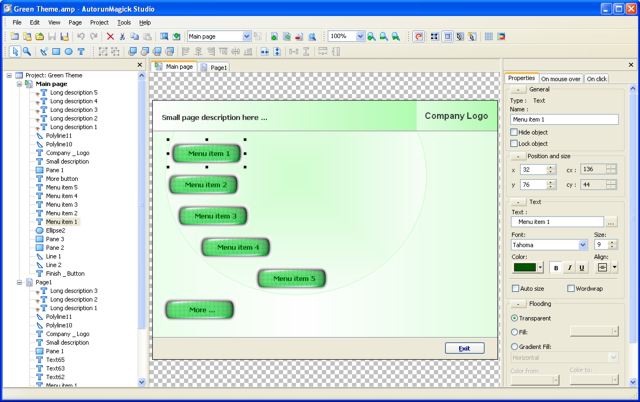Image resolution: width=640 pixels, height=402 pixels.
Task: Collapse the Position and size section
Action: click(518, 156)
